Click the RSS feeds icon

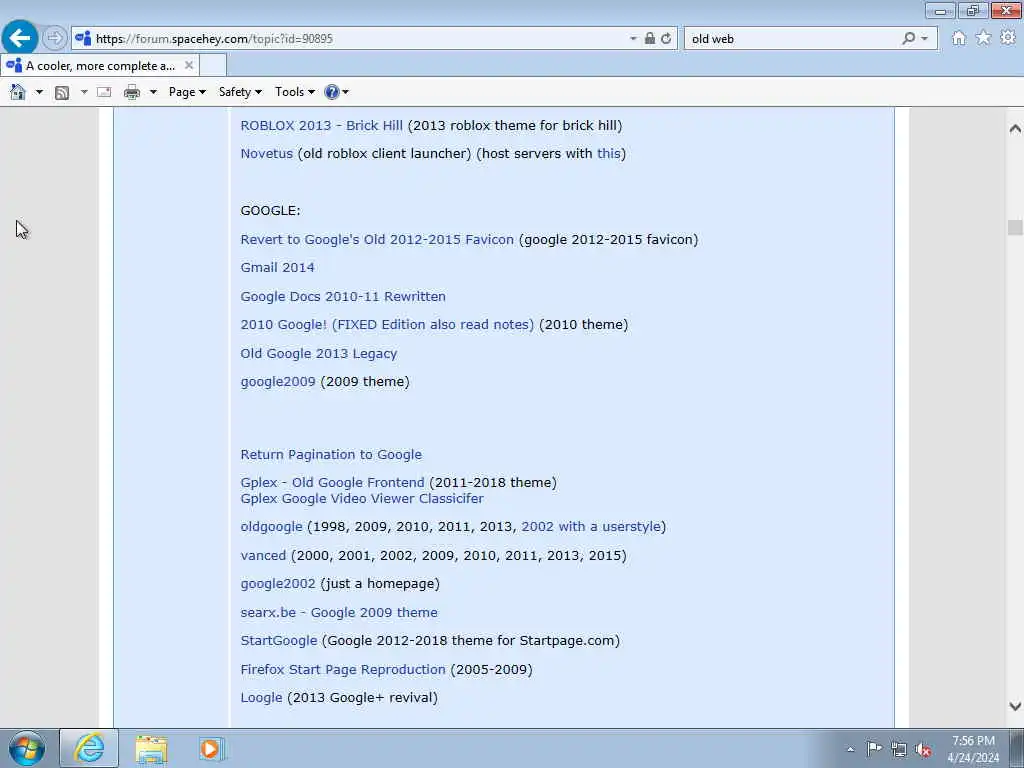(62, 92)
